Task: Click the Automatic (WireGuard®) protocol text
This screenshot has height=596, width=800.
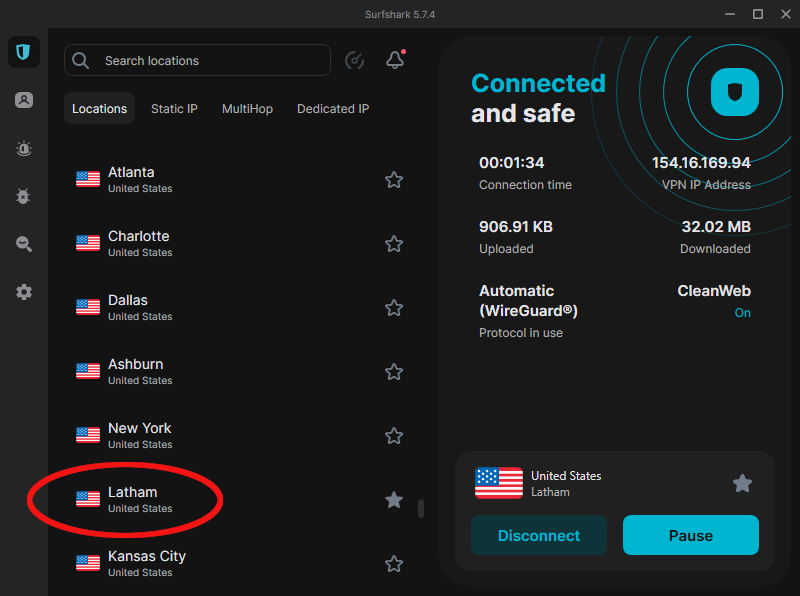Action: (528, 301)
